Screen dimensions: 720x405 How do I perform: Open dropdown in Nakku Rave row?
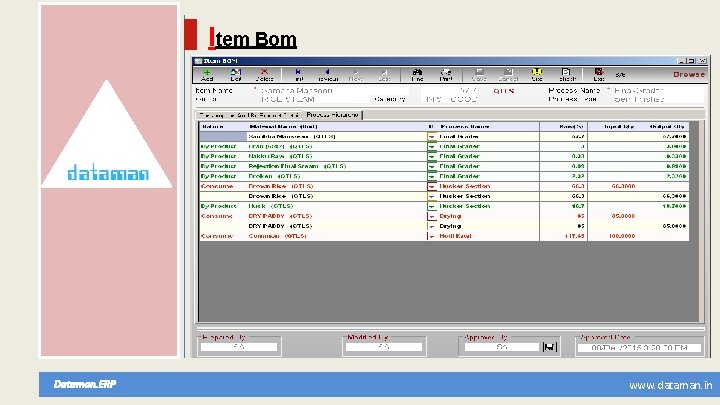[x=432, y=157]
